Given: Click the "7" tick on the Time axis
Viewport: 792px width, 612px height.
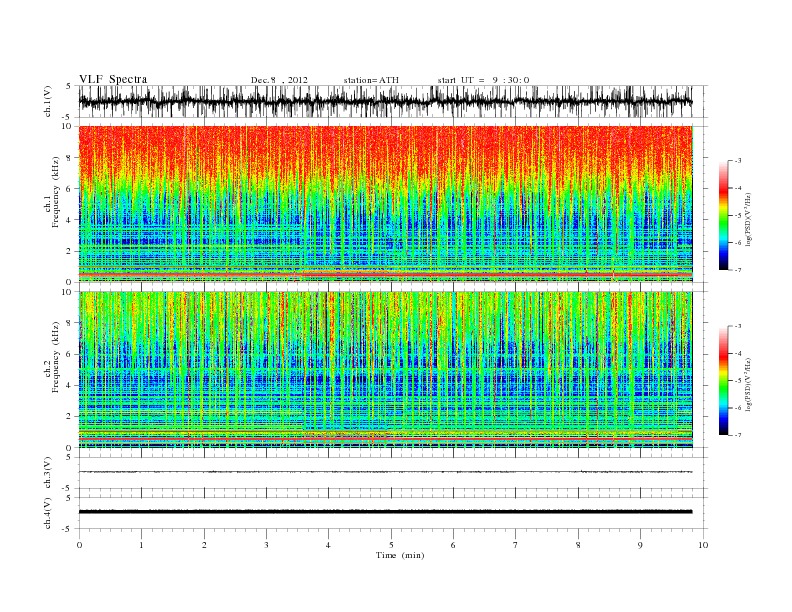Looking at the screenshot, I should click(x=516, y=545).
